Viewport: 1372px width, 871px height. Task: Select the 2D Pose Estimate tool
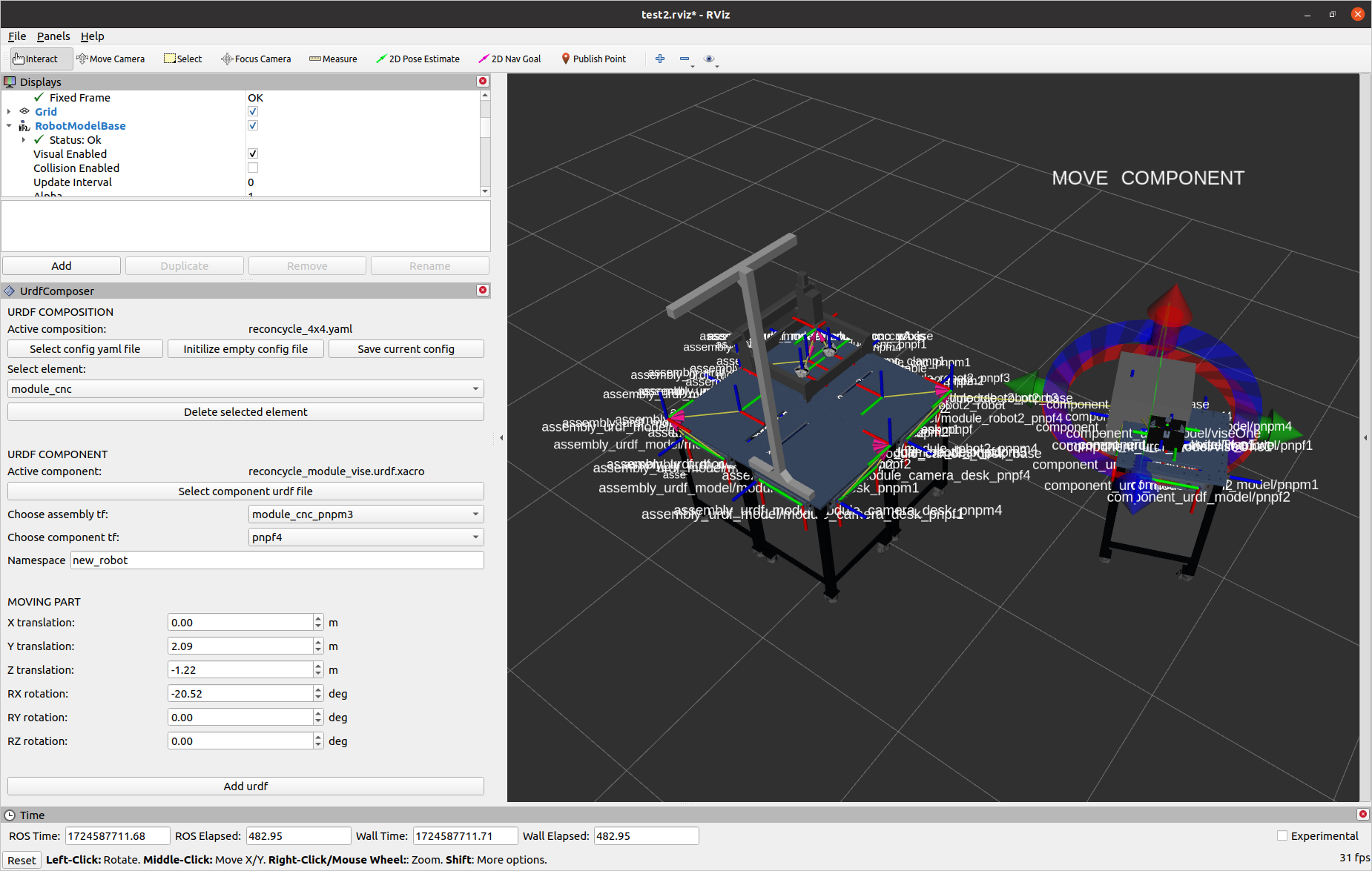tap(418, 59)
